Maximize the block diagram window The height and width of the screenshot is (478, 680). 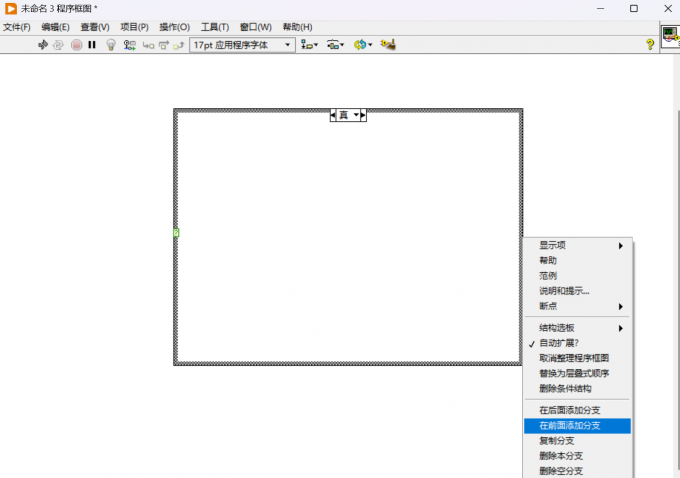tap(634, 8)
